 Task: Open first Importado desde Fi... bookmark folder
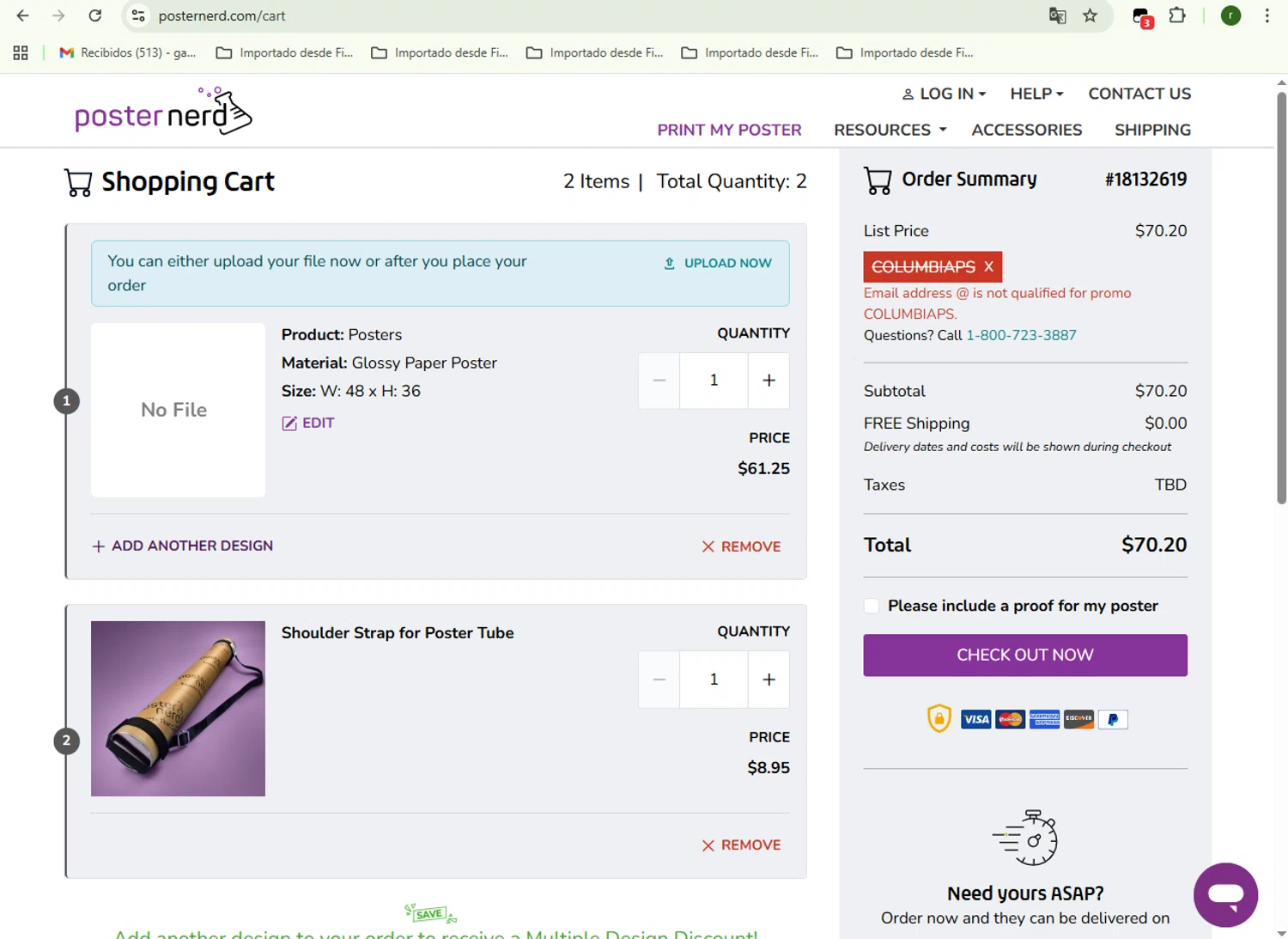coord(285,52)
